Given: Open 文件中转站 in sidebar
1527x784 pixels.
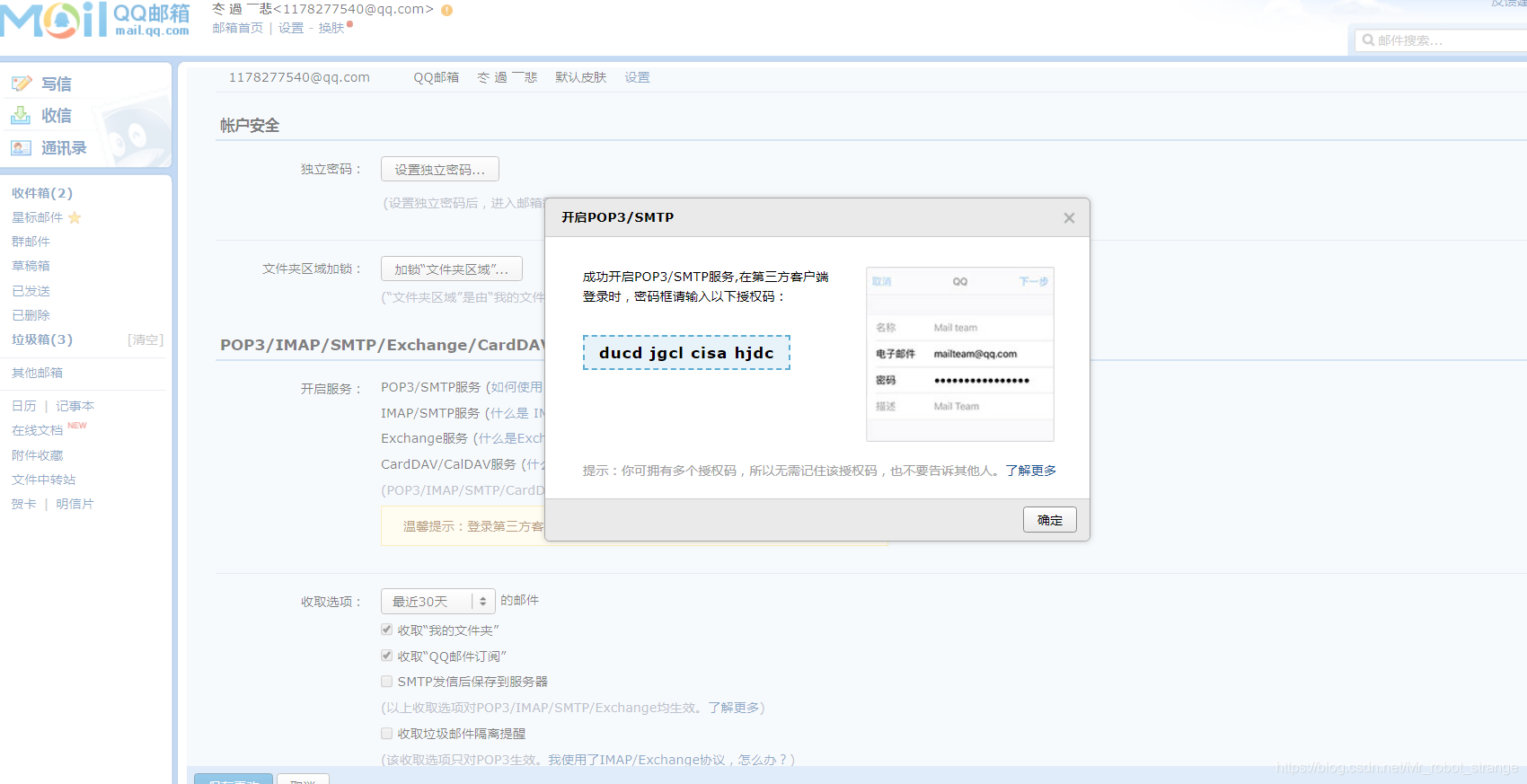Looking at the screenshot, I should [x=43, y=480].
